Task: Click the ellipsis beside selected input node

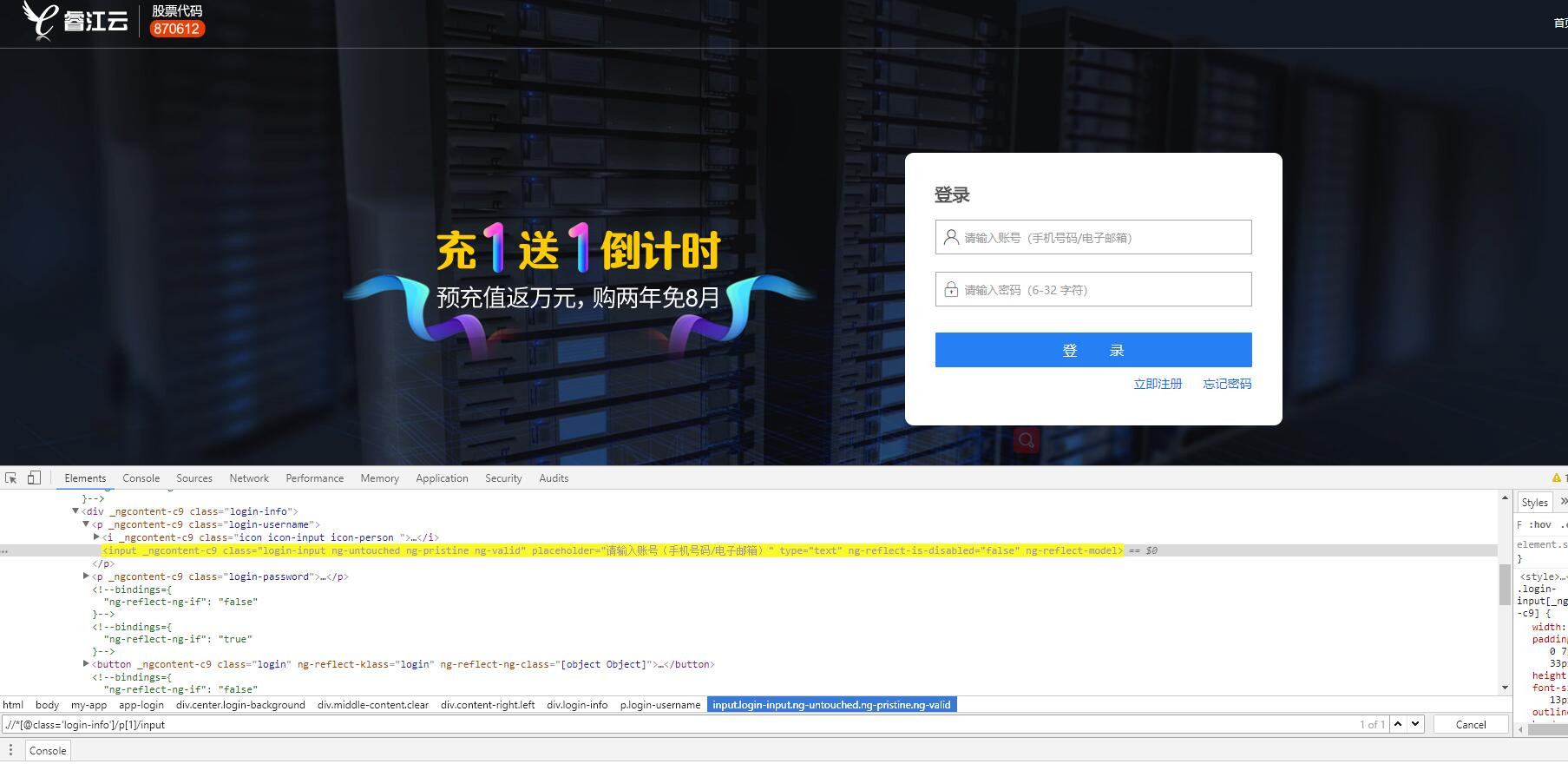Action: point(5,550)
